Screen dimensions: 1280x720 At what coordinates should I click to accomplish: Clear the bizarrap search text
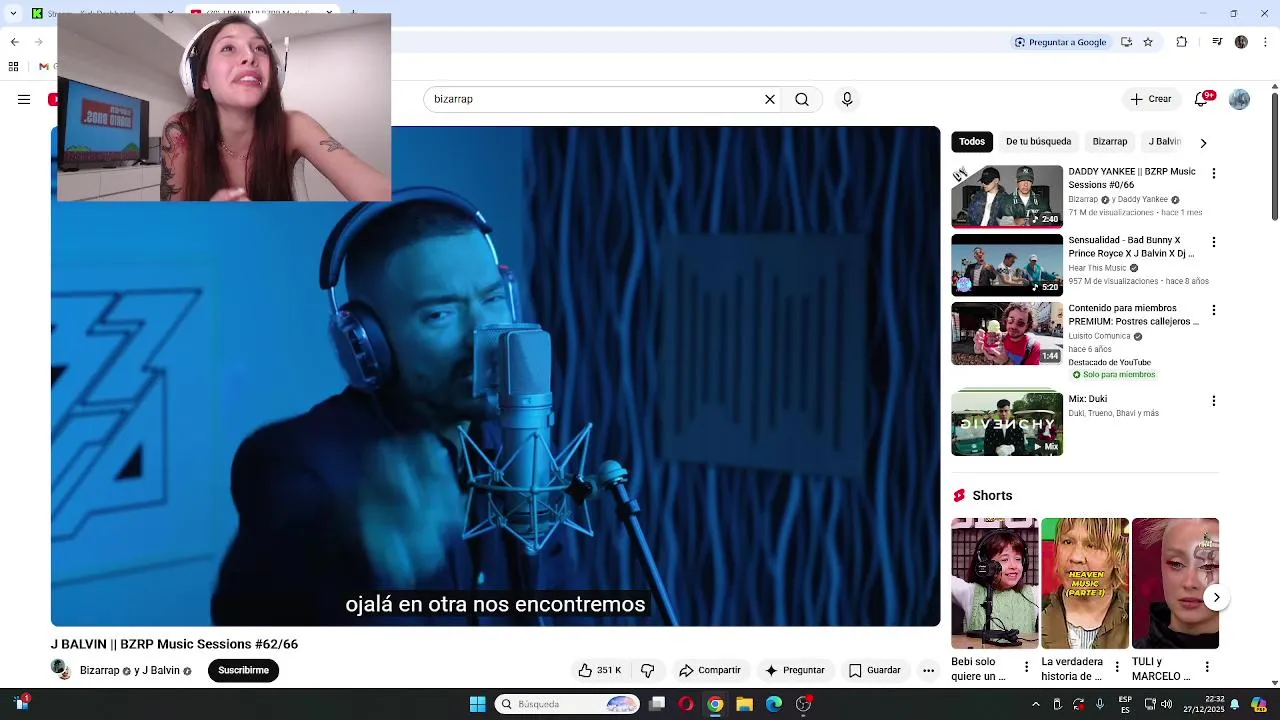[770, 99]
